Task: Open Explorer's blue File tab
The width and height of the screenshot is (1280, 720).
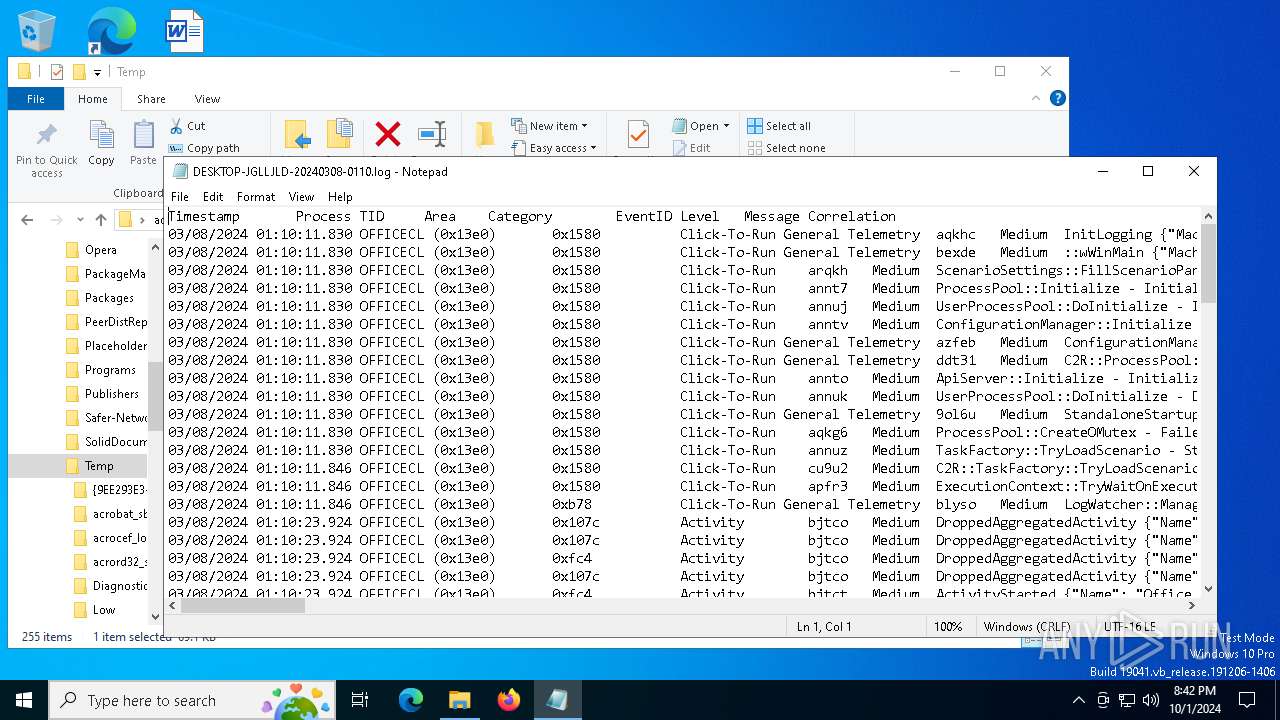Action: click(x=36, y=99)
